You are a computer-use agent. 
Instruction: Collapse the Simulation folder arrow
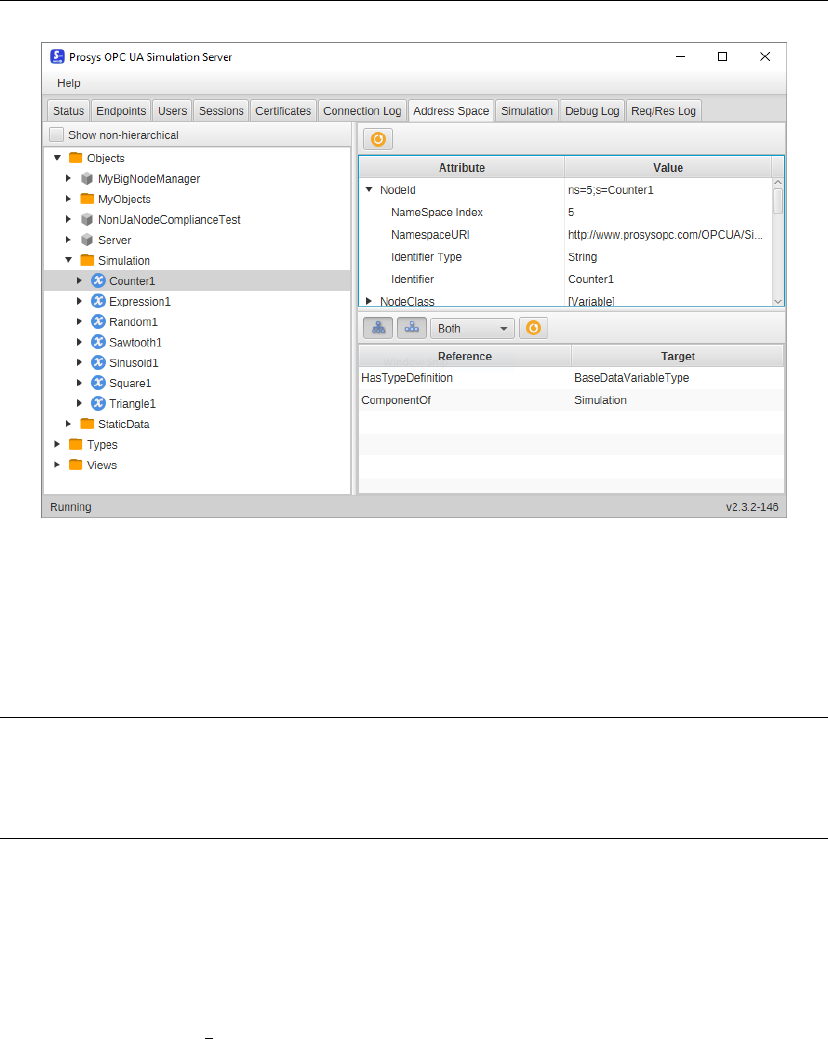[68, 260]
